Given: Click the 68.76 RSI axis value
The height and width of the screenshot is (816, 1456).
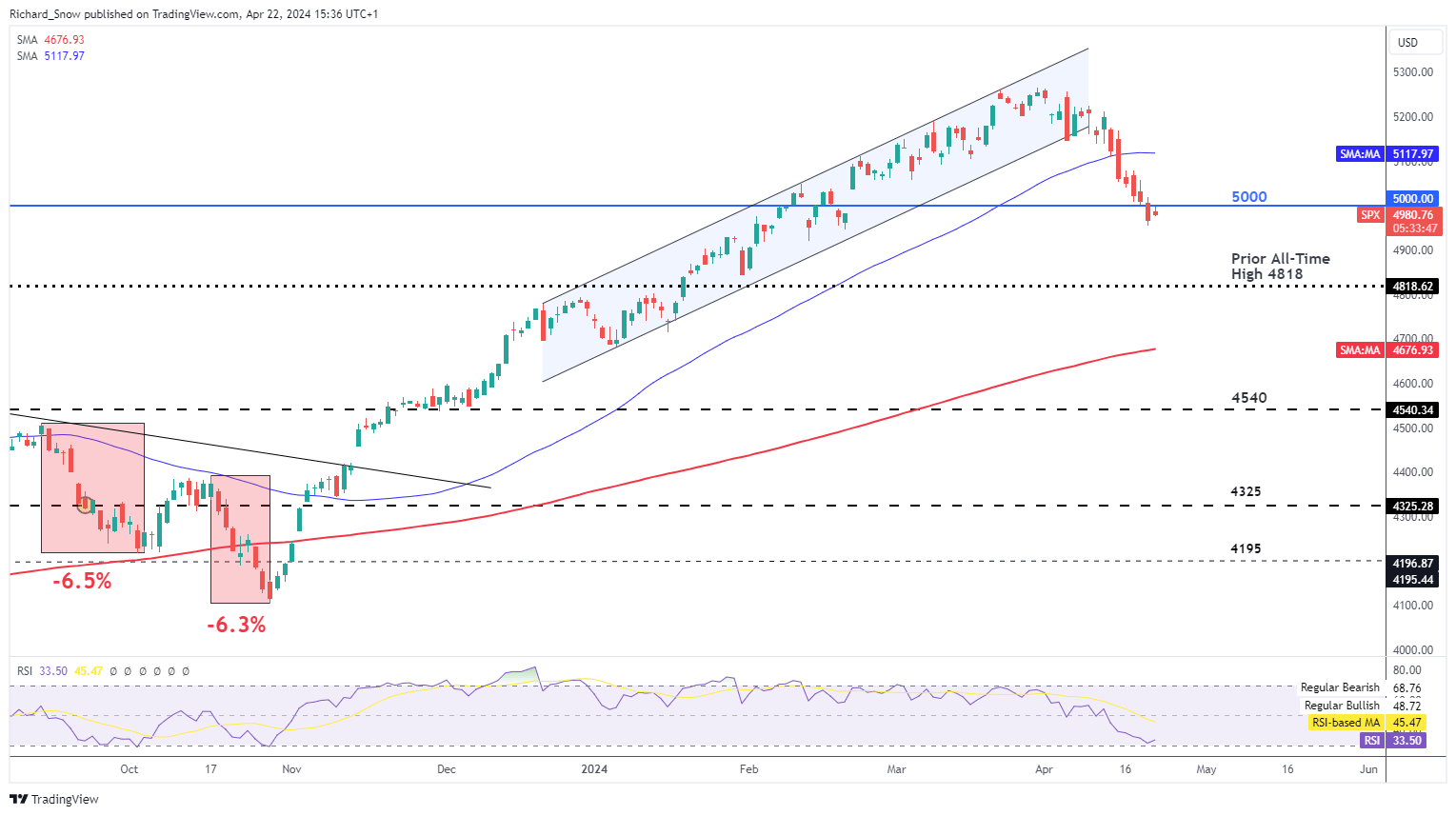Looking at the screenshot, I should click(1406, 687).
